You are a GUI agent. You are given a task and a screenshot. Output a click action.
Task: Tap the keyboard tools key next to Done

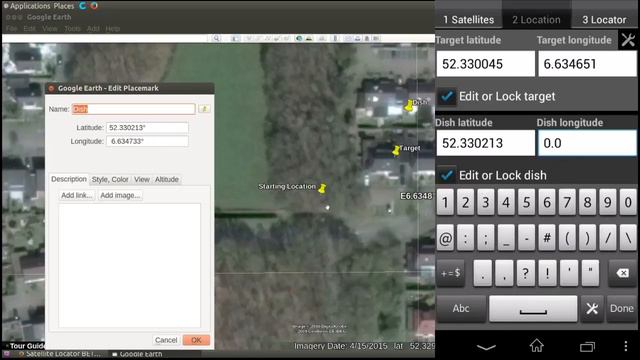tap(592, 309)
